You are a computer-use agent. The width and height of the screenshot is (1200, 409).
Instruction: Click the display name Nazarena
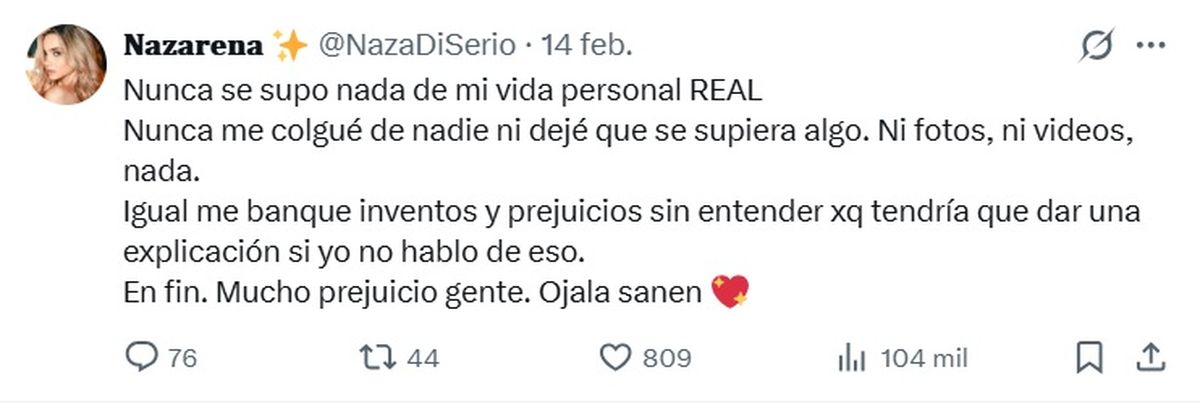coord(193,46)
